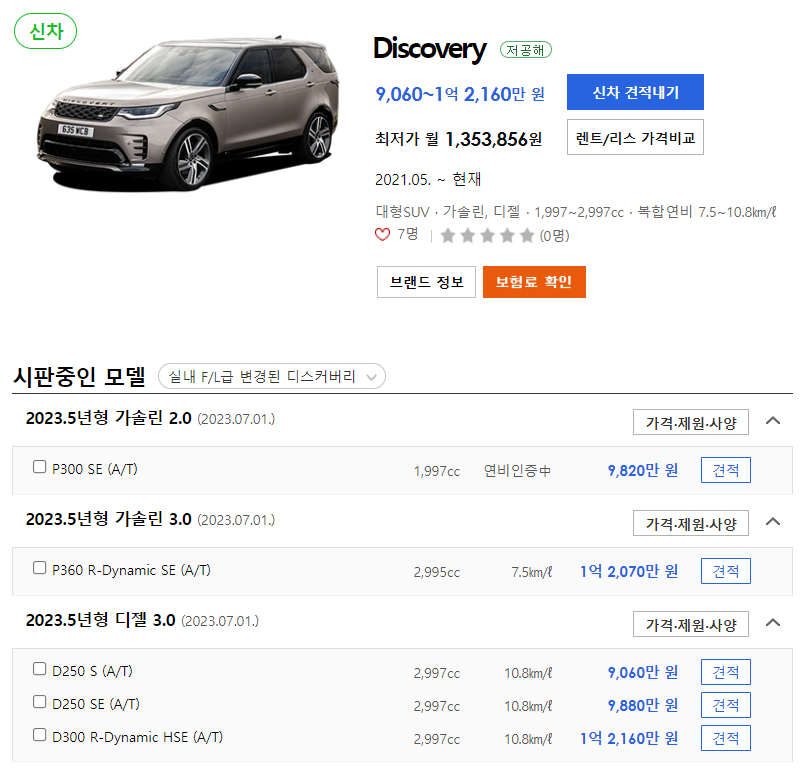Screen dimensions: 804x772
Task: Click the D250 SE (A/T) trim name
Action: point(96,704)
